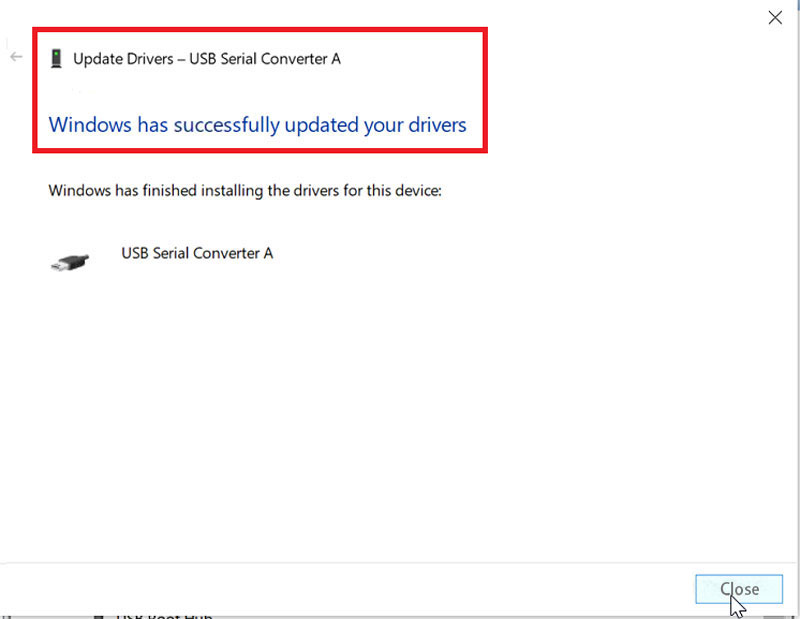800x619 pixels.
Task: Click the 'Update Drivers – USB Serial Converter A' title
Action: coord(207,59)
